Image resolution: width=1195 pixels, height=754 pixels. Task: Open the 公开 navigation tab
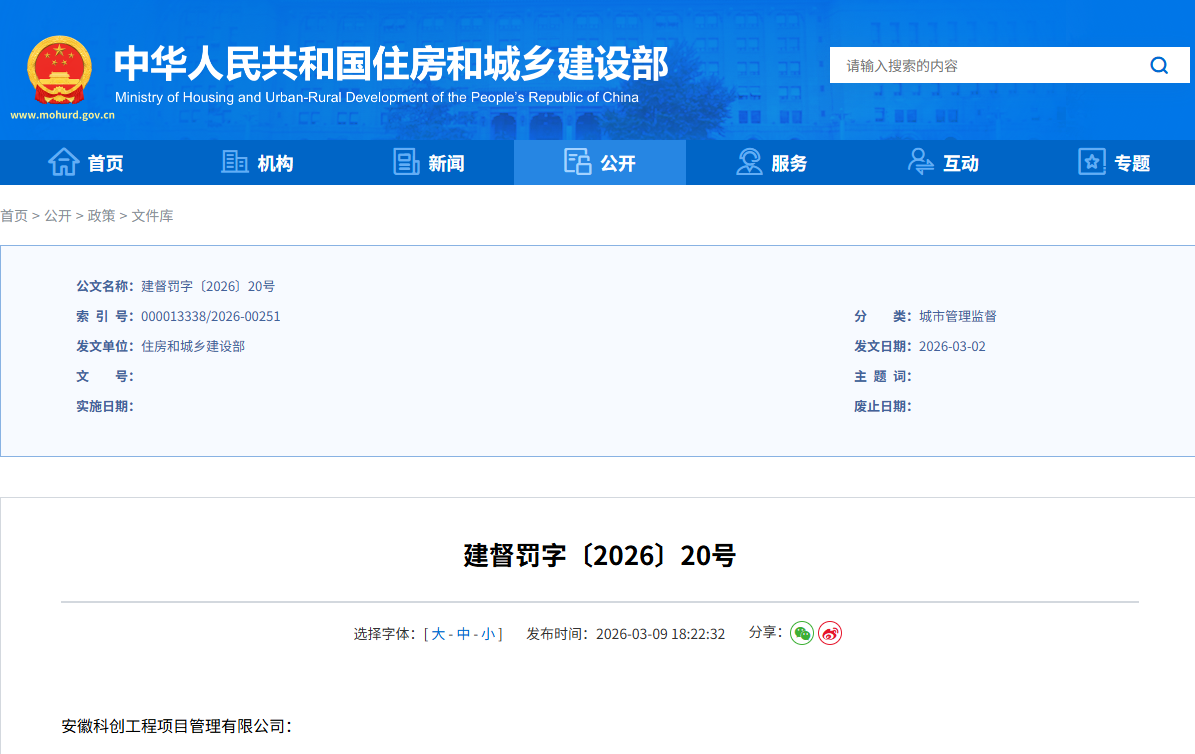(600, 162)
